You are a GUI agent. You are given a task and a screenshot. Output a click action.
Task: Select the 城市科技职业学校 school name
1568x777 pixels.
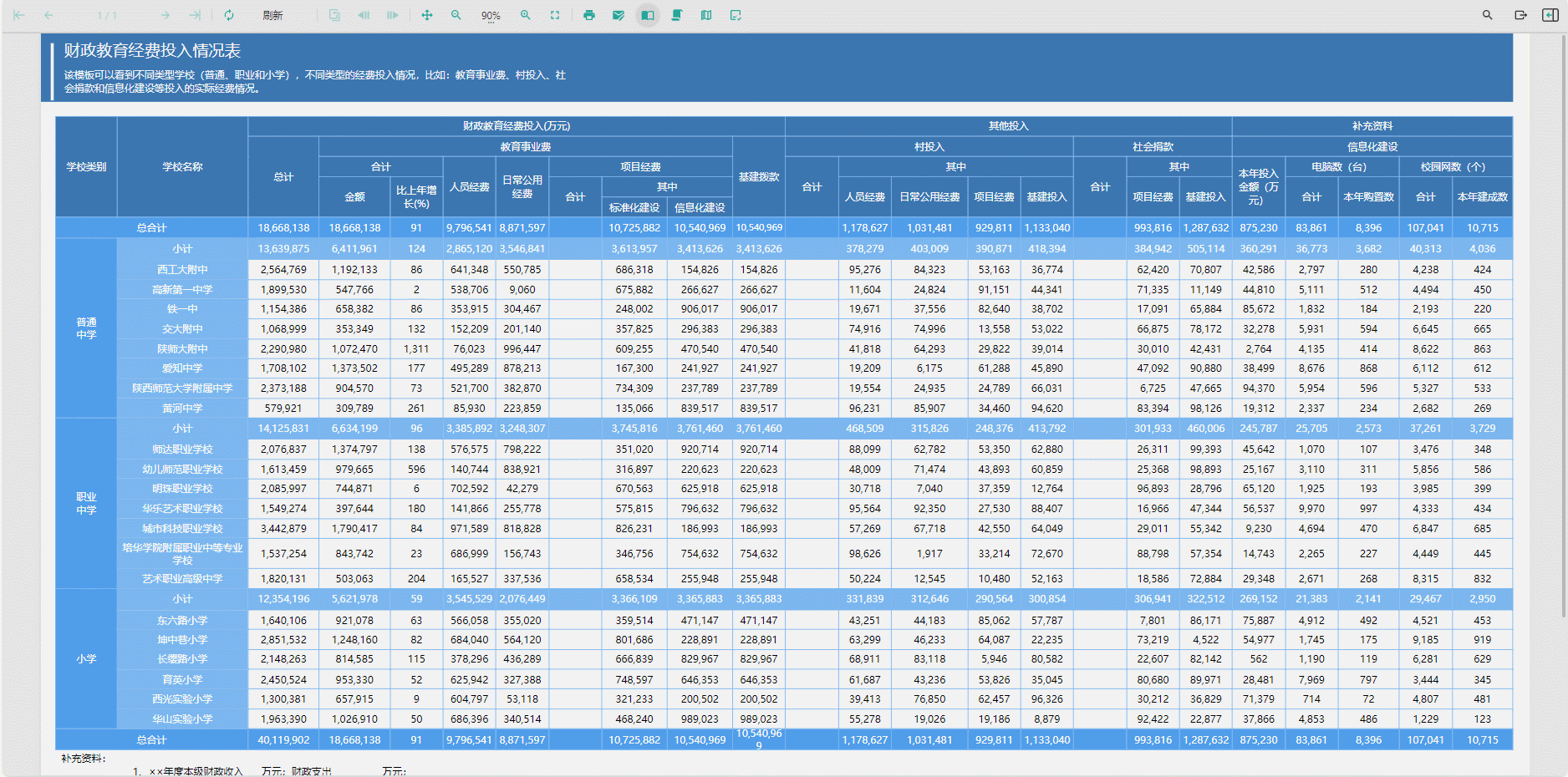[x=182, y=529]
